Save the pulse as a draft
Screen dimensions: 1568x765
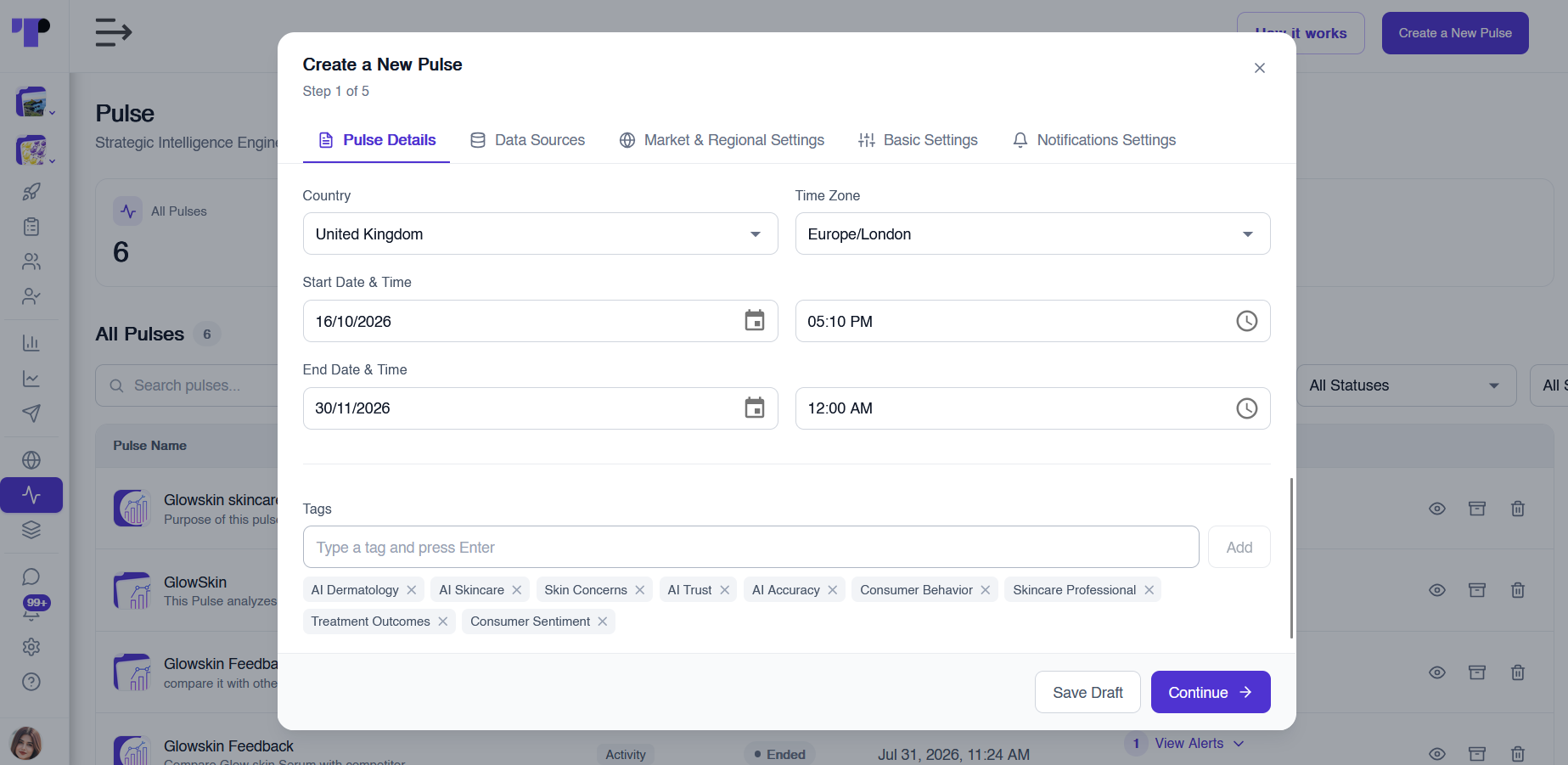1087,692
